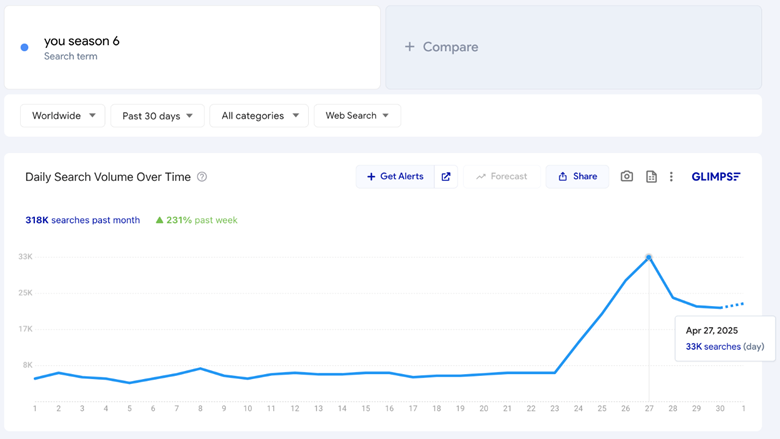Click the peak data point on April 27

click(649, 257)
